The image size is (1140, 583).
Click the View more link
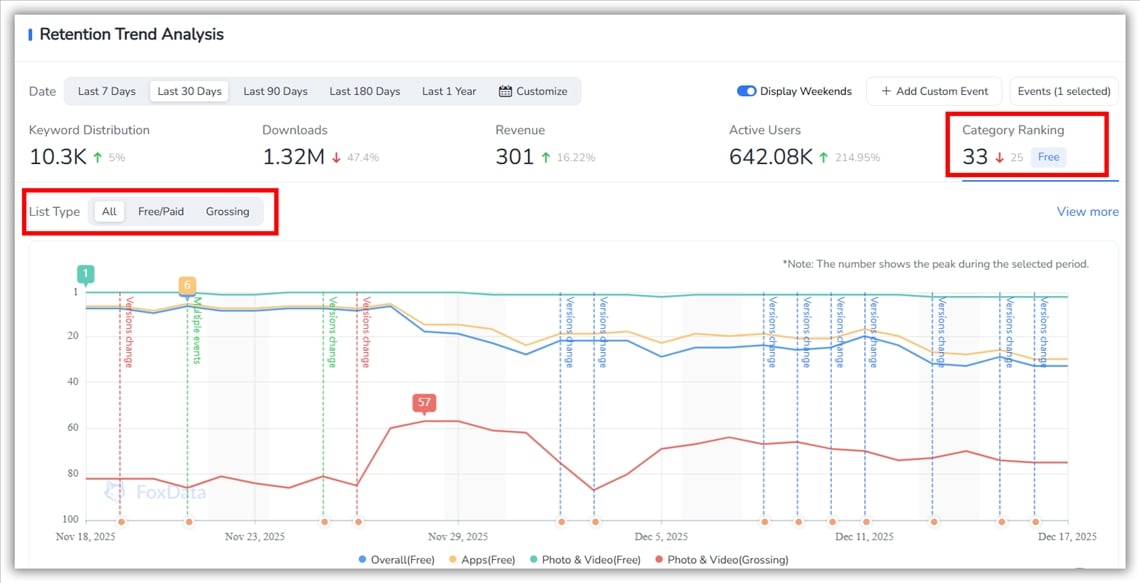click(x=1087, y=211)
